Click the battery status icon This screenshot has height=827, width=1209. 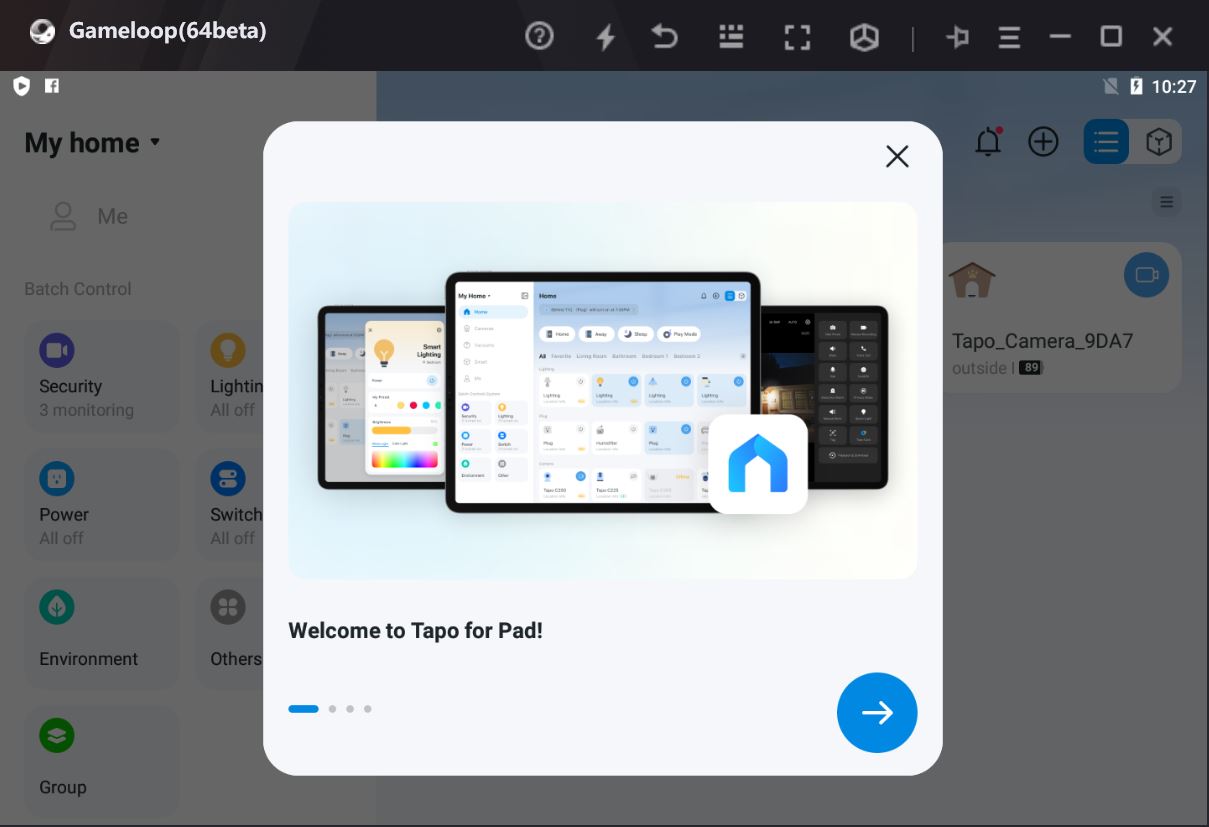(1136, 86)
